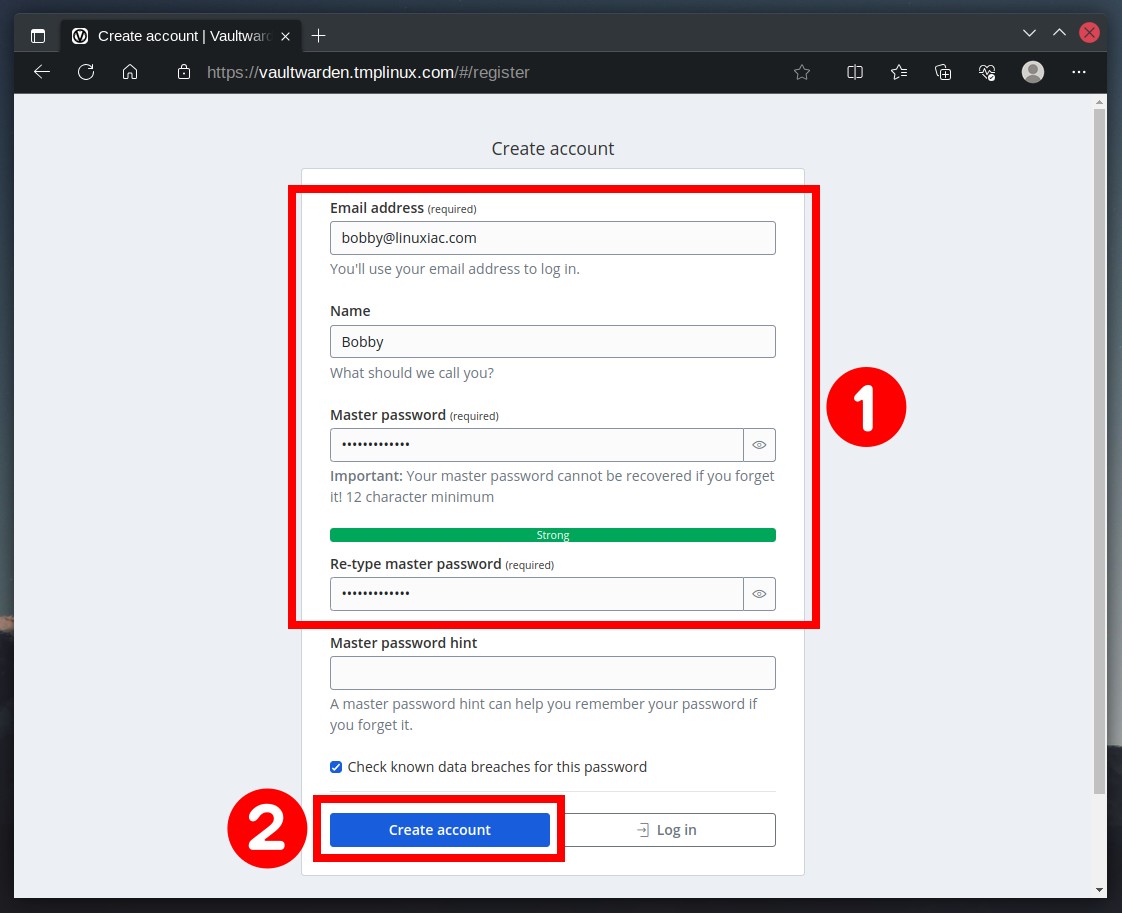Focus the Re-type master password field
The width and height of the screenshot is (1122, 913).
coord(537,594)
